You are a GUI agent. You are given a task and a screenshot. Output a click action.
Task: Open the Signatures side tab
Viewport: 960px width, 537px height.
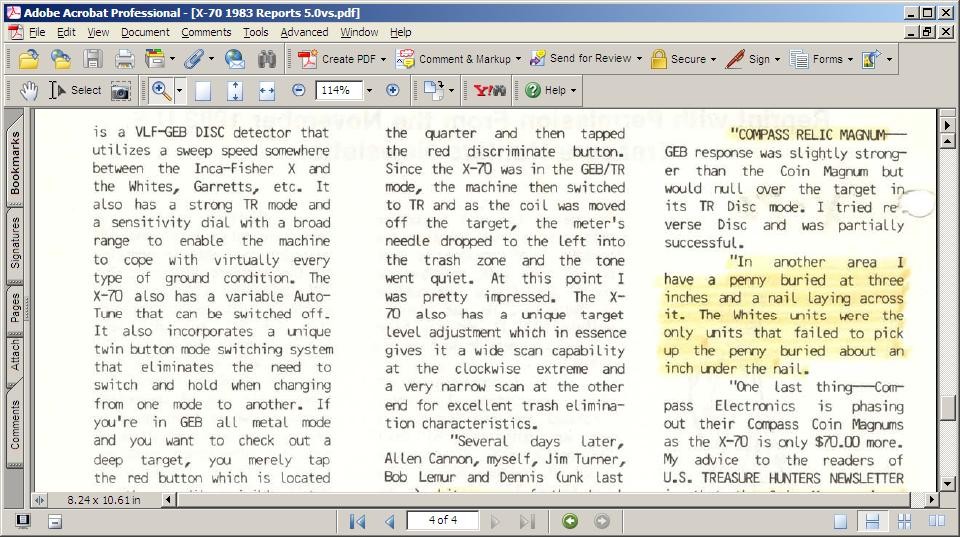click(15, 242)
